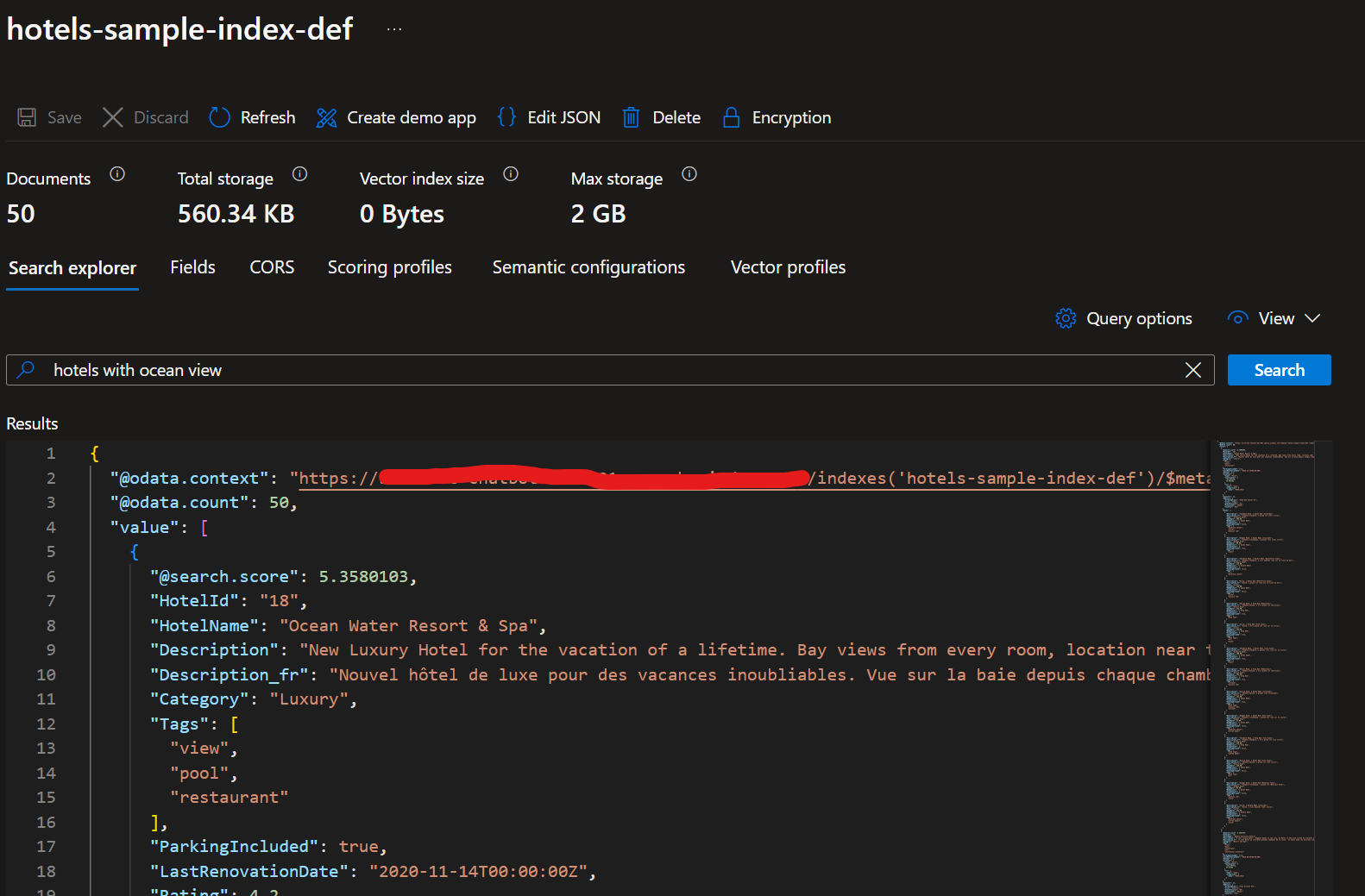
Task: Open the Semantic configurations tab
Action: pos(588,267)
